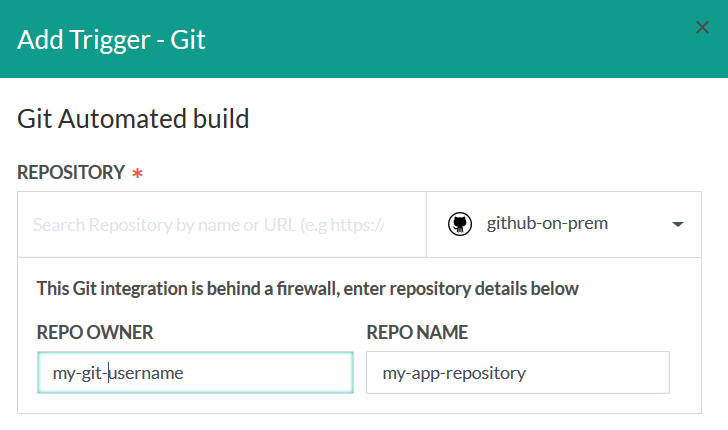Close the Add Trigger dialog

click(x=702, y=28)
